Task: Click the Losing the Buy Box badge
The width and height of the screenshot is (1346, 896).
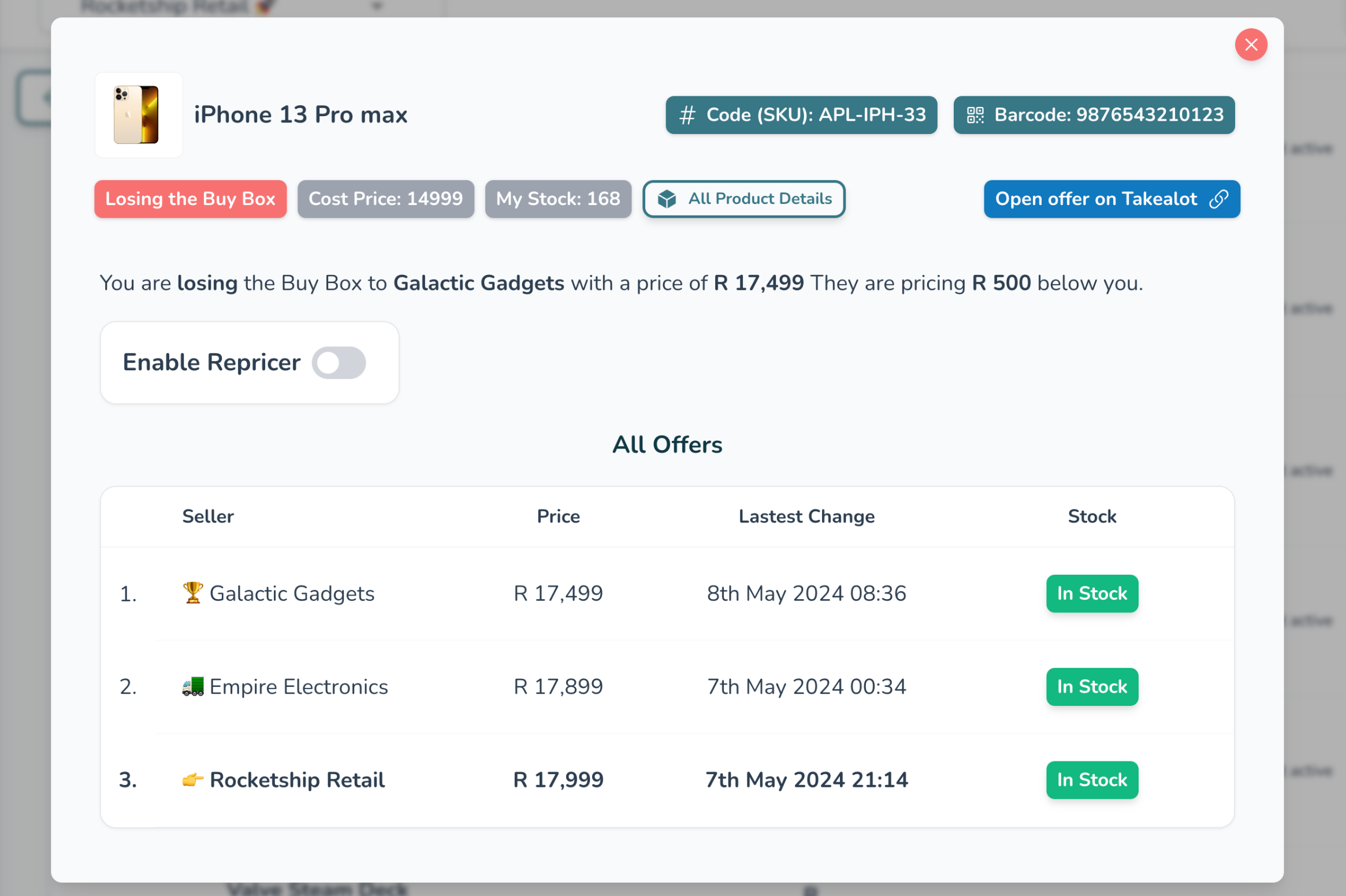Action: click(x=190, y=199)
